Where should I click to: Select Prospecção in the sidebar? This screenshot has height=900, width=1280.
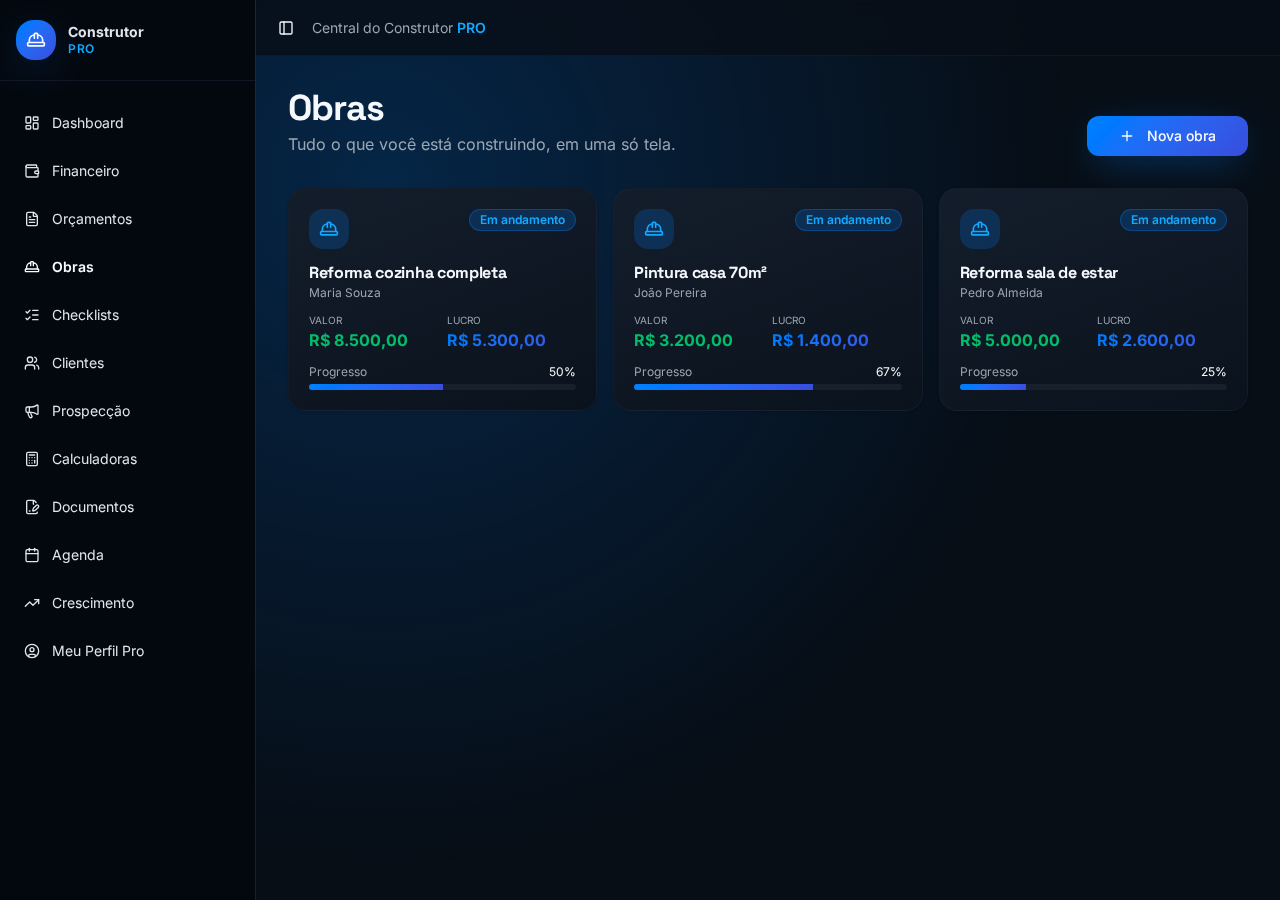coord(127,411)
